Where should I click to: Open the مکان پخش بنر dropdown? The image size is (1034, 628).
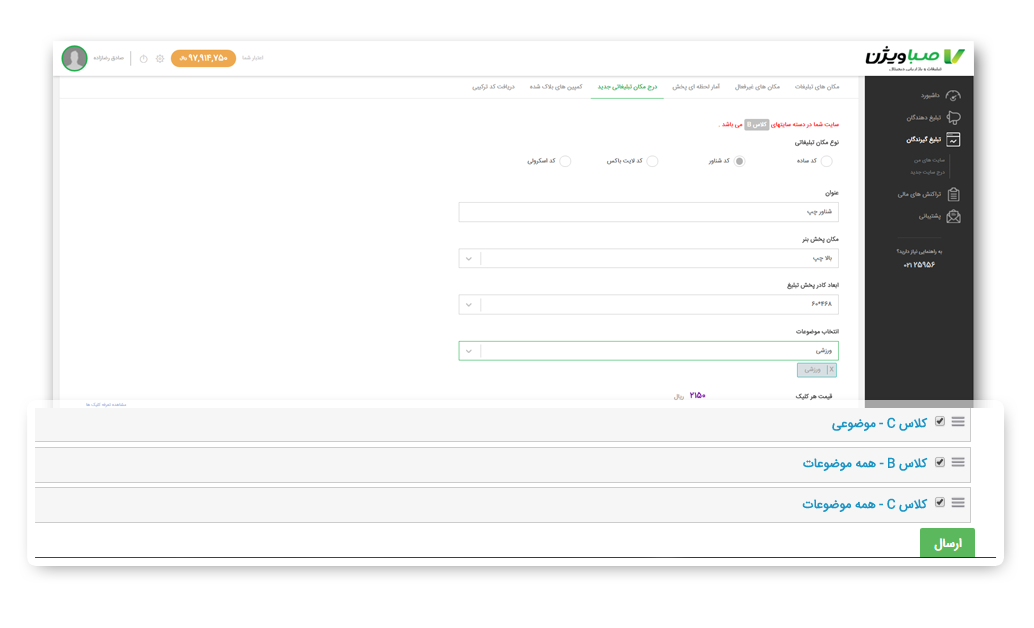[649, 259]
